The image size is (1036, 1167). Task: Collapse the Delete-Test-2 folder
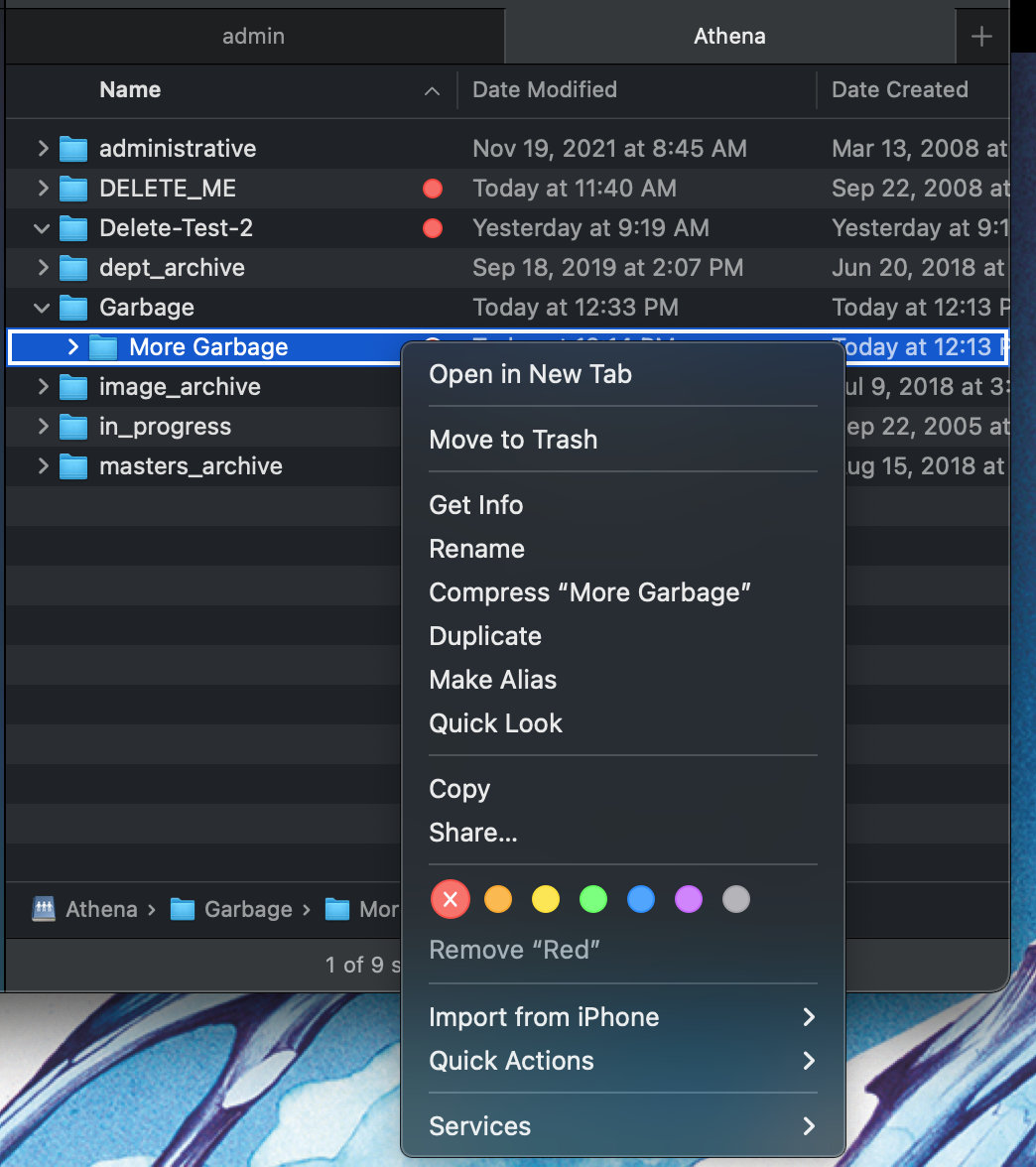point(42,228)
